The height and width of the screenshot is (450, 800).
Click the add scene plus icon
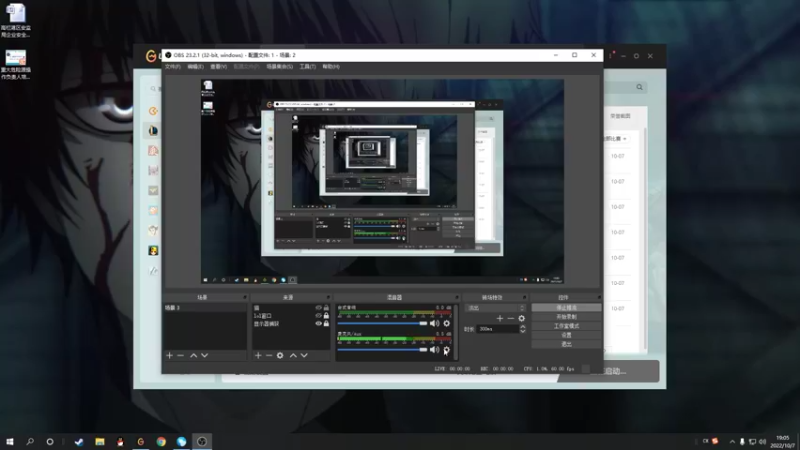[169, 355]
